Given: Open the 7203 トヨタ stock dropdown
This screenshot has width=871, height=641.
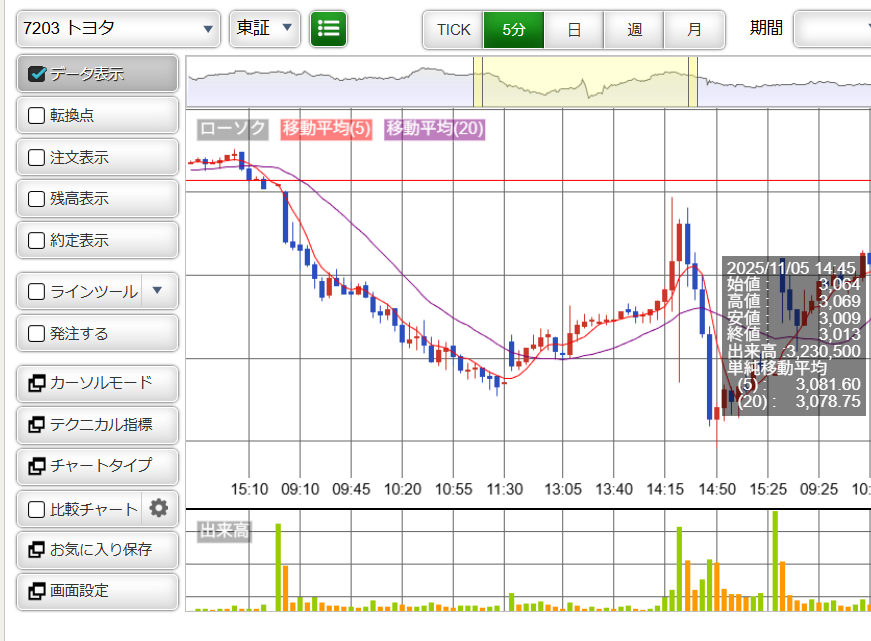Looking at the screenshot, I should [118, 29].
